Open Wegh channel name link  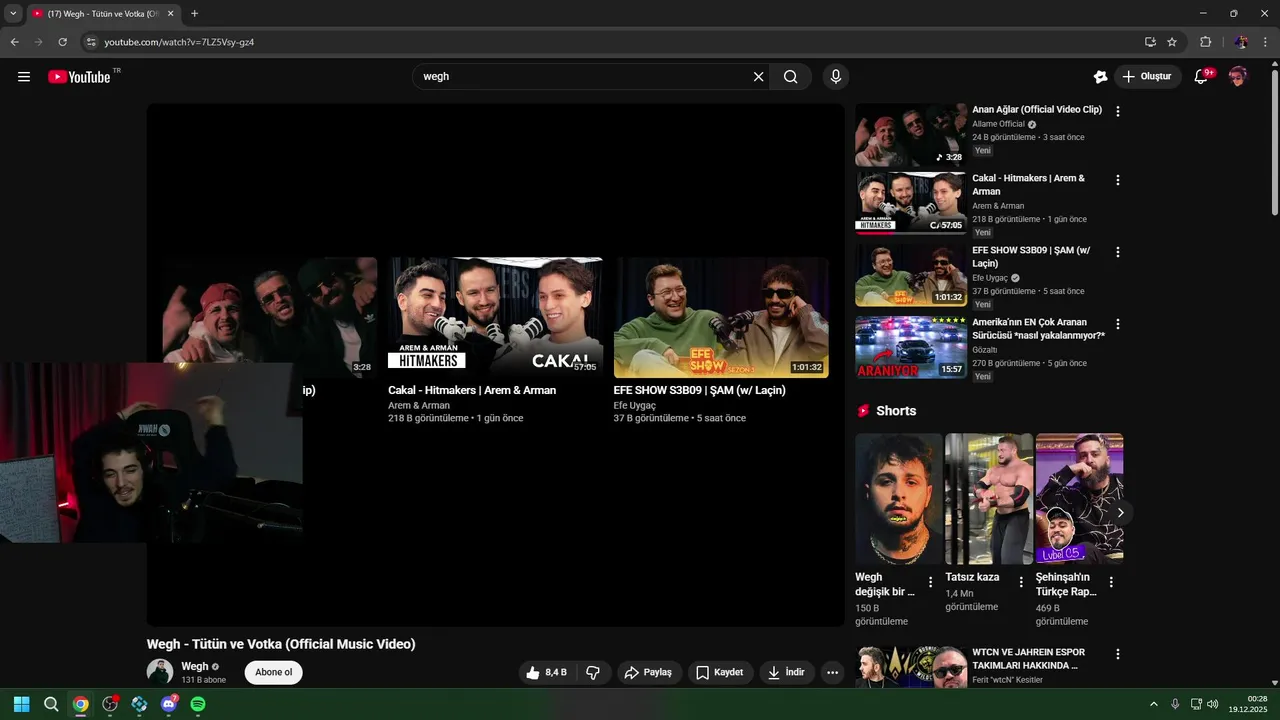(x=195, y=666)
